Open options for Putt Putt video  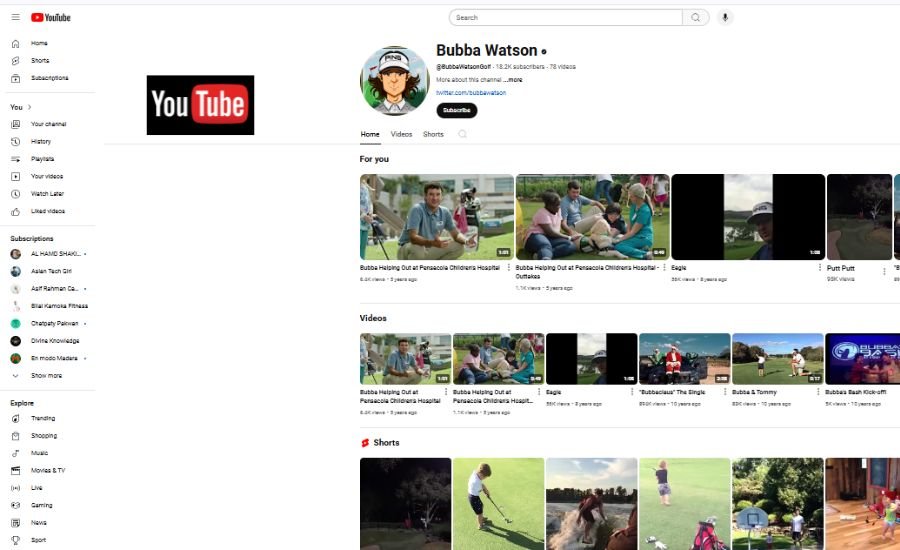coord(884,270)
